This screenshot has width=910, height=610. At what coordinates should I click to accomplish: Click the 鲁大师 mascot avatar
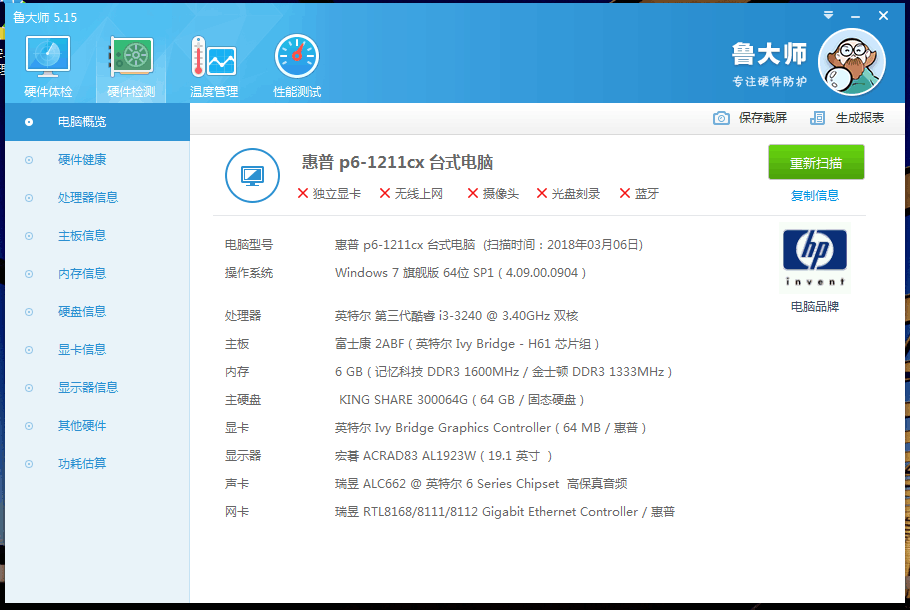pos(851,62)
